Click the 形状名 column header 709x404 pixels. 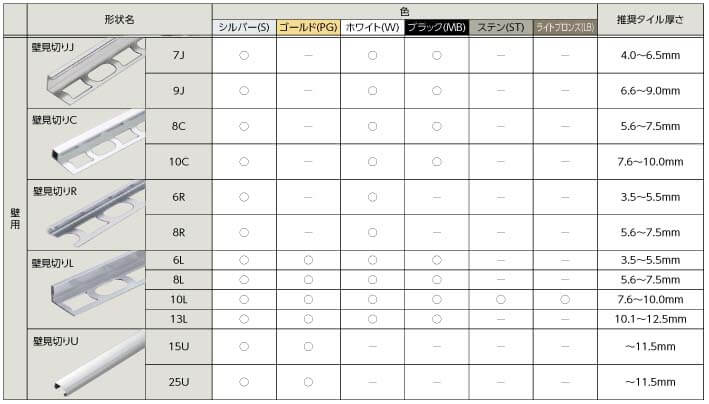(118, 19)
